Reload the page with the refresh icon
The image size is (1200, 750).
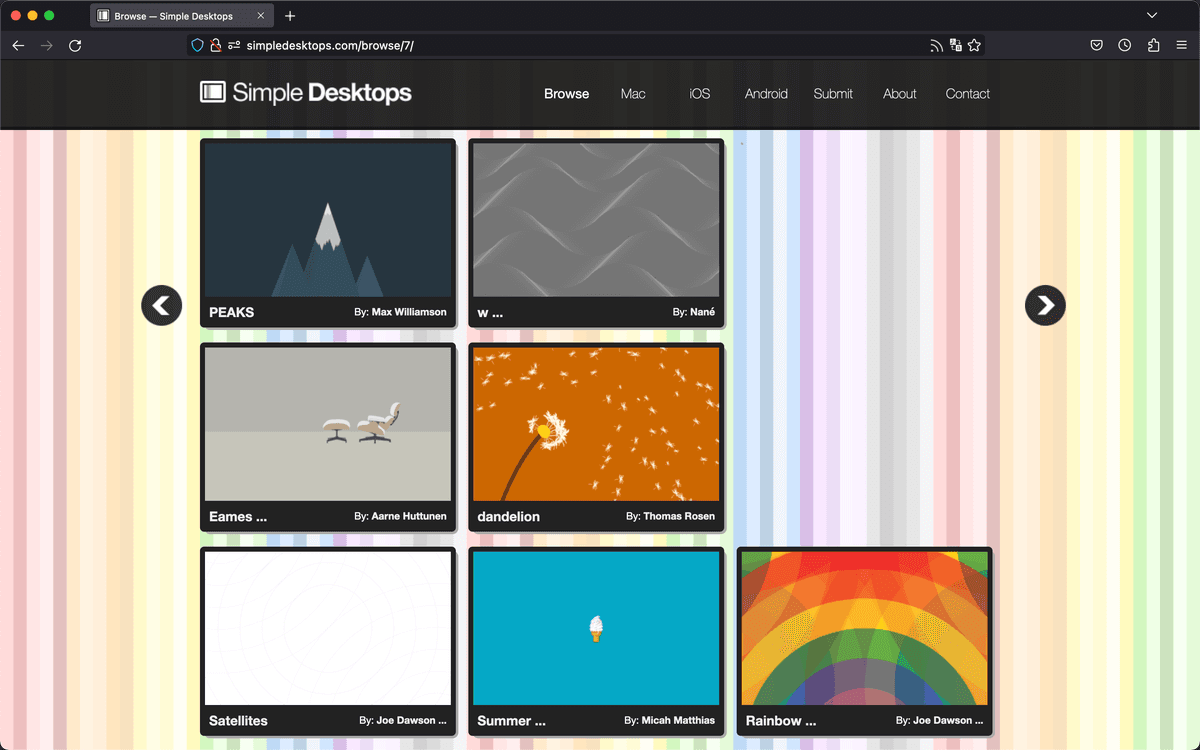(75, 45)
